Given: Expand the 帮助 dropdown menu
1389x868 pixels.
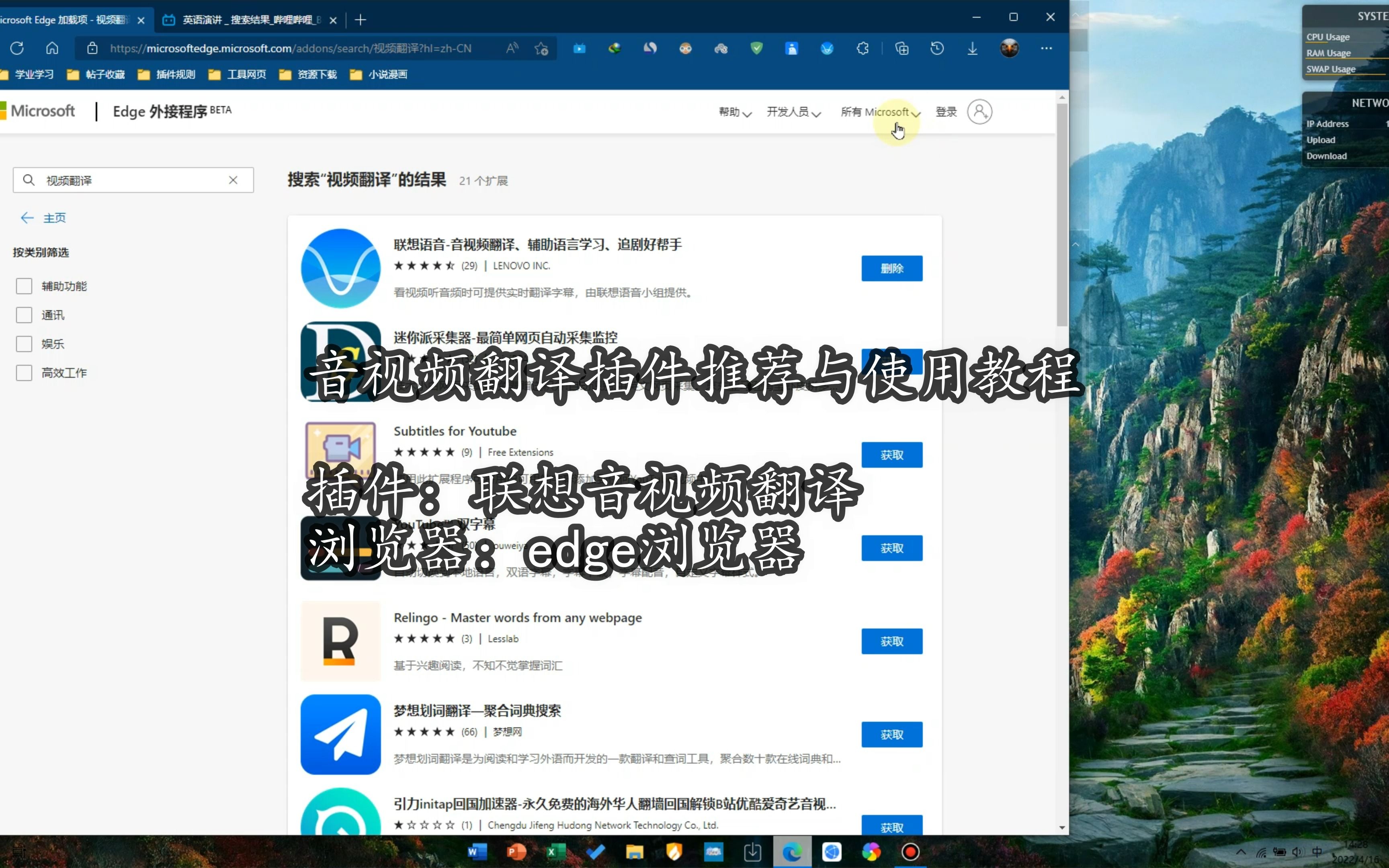Looking at the screenshot, I should click(x=735, y=112).
